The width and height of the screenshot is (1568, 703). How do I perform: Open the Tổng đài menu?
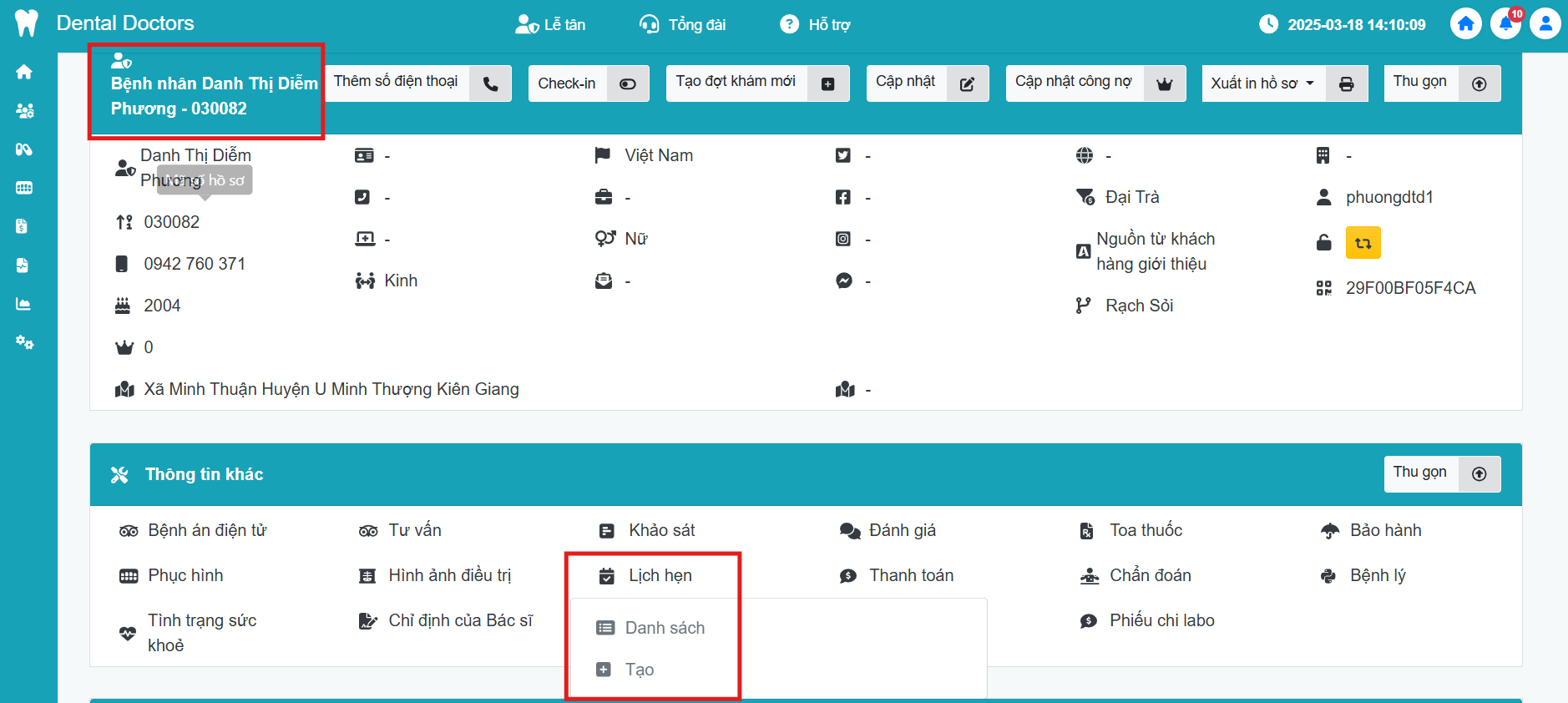(x=682, y=25)
